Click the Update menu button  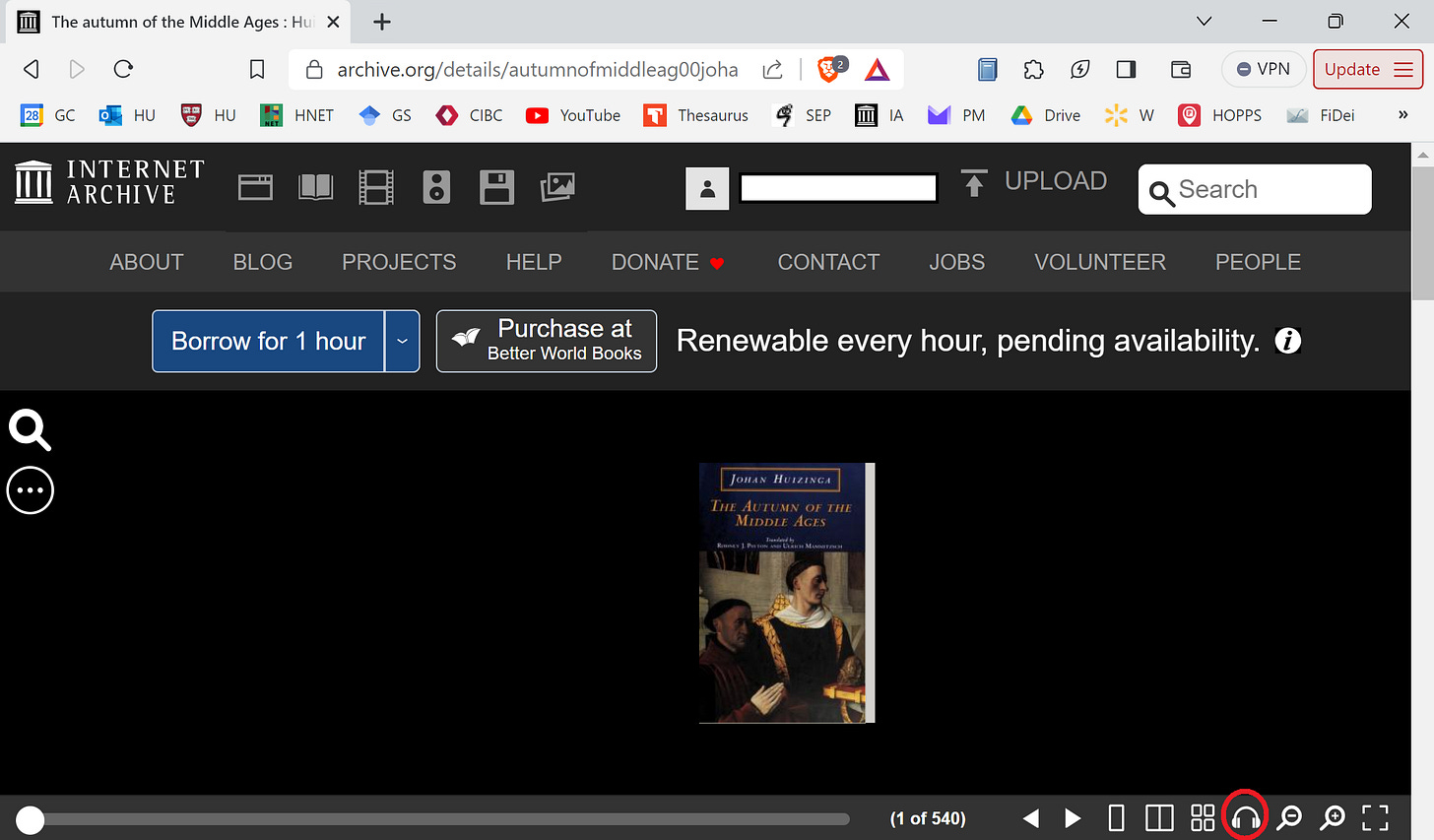pos(1368,69)
